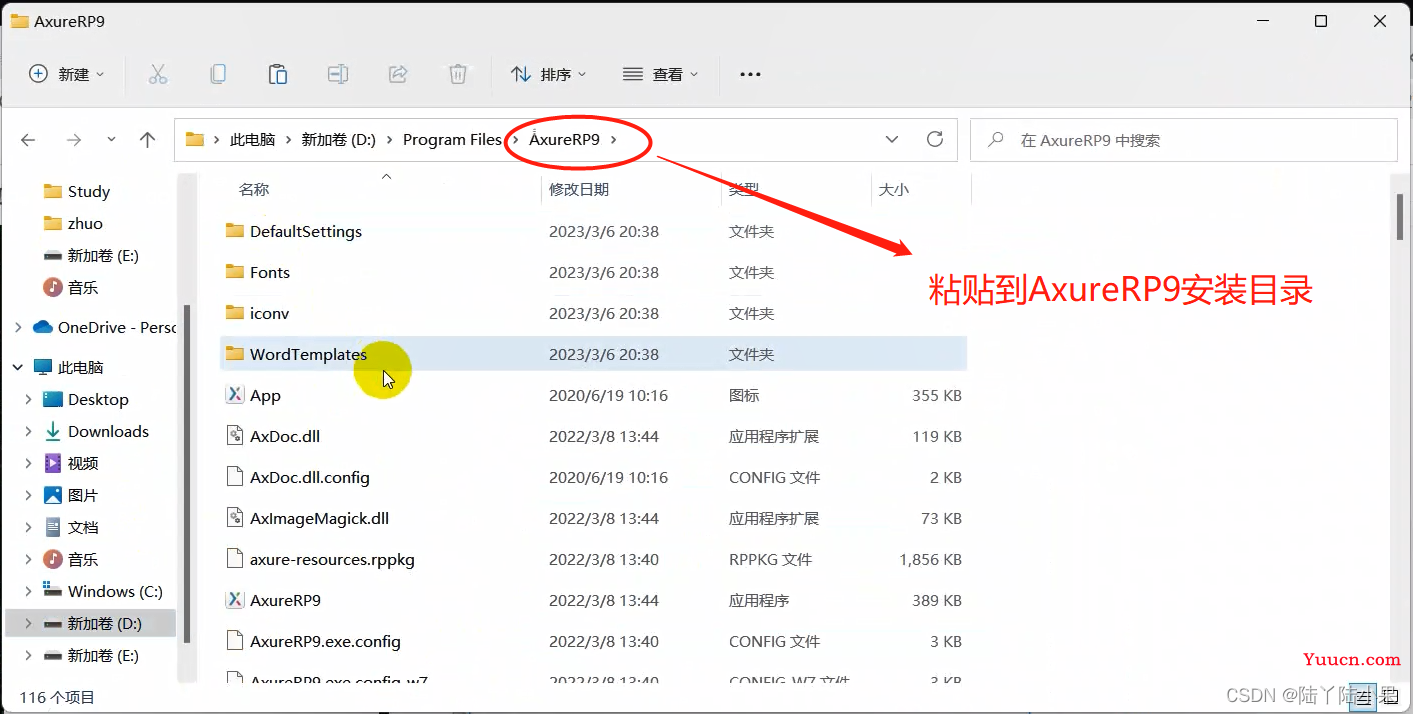Click the iconv folder icon

[x=235, y=313]
